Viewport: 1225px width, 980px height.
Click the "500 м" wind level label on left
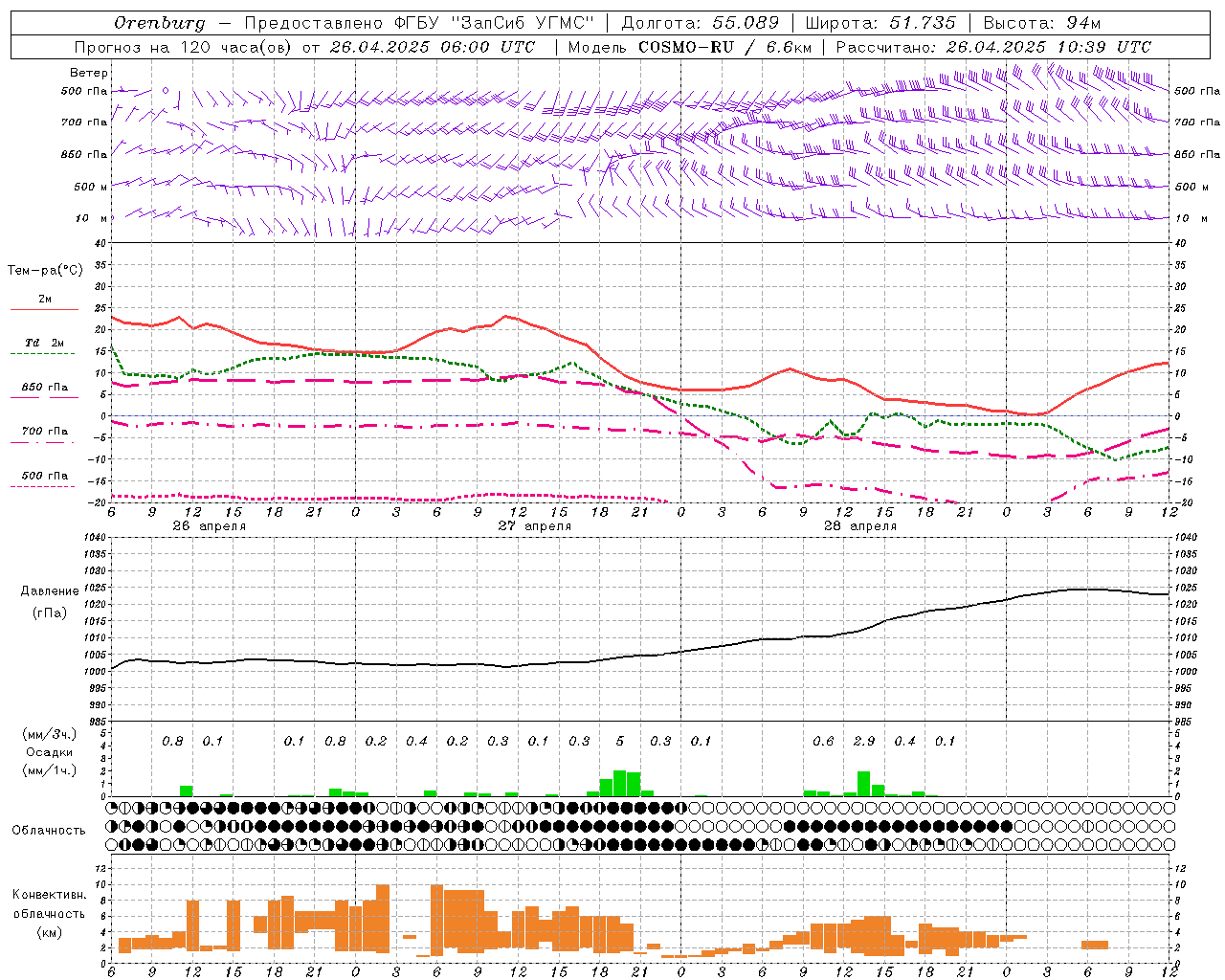coord(92,187)
